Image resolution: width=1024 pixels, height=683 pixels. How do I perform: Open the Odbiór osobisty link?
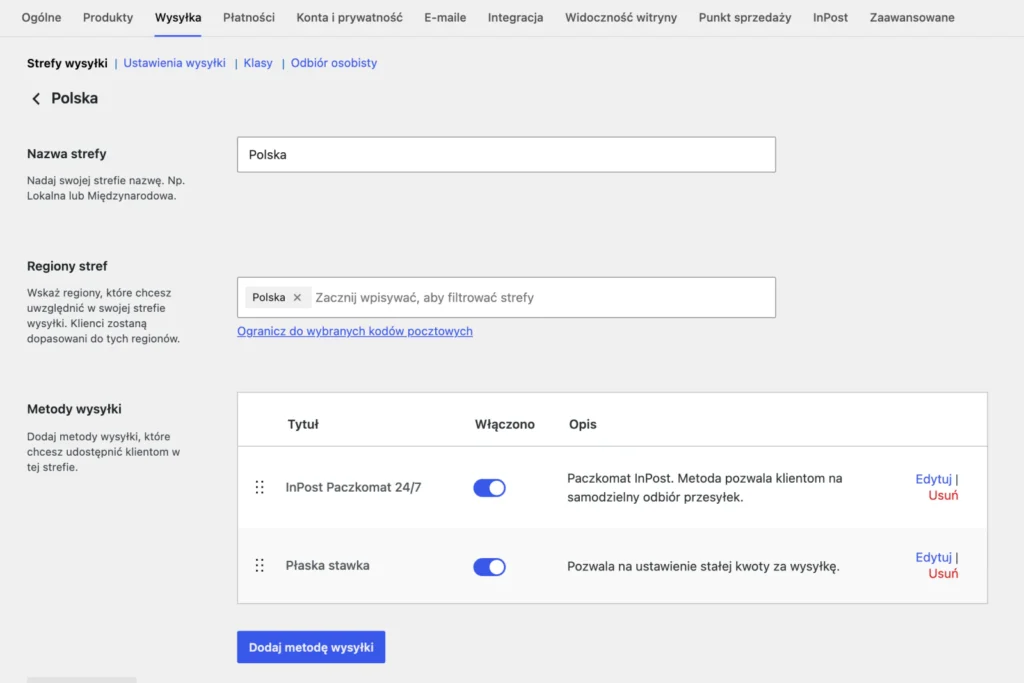(334, 63)
